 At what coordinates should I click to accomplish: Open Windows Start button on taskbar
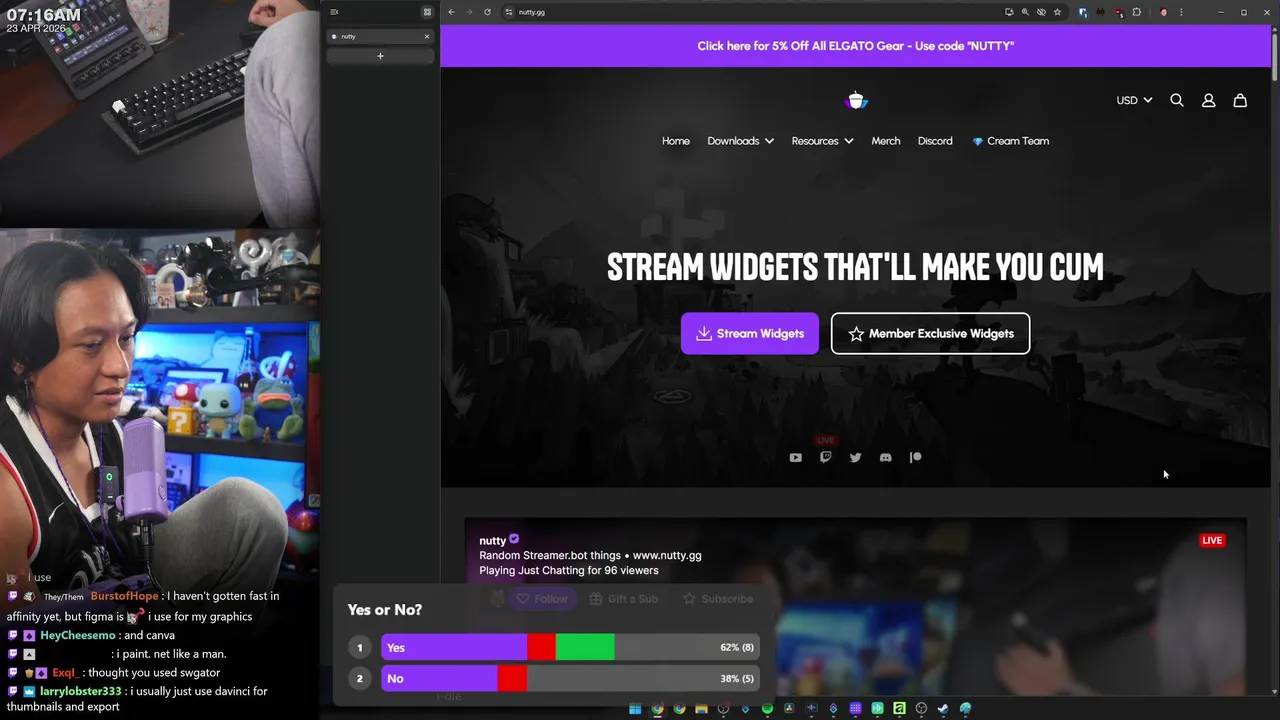[x=635, y=709]
